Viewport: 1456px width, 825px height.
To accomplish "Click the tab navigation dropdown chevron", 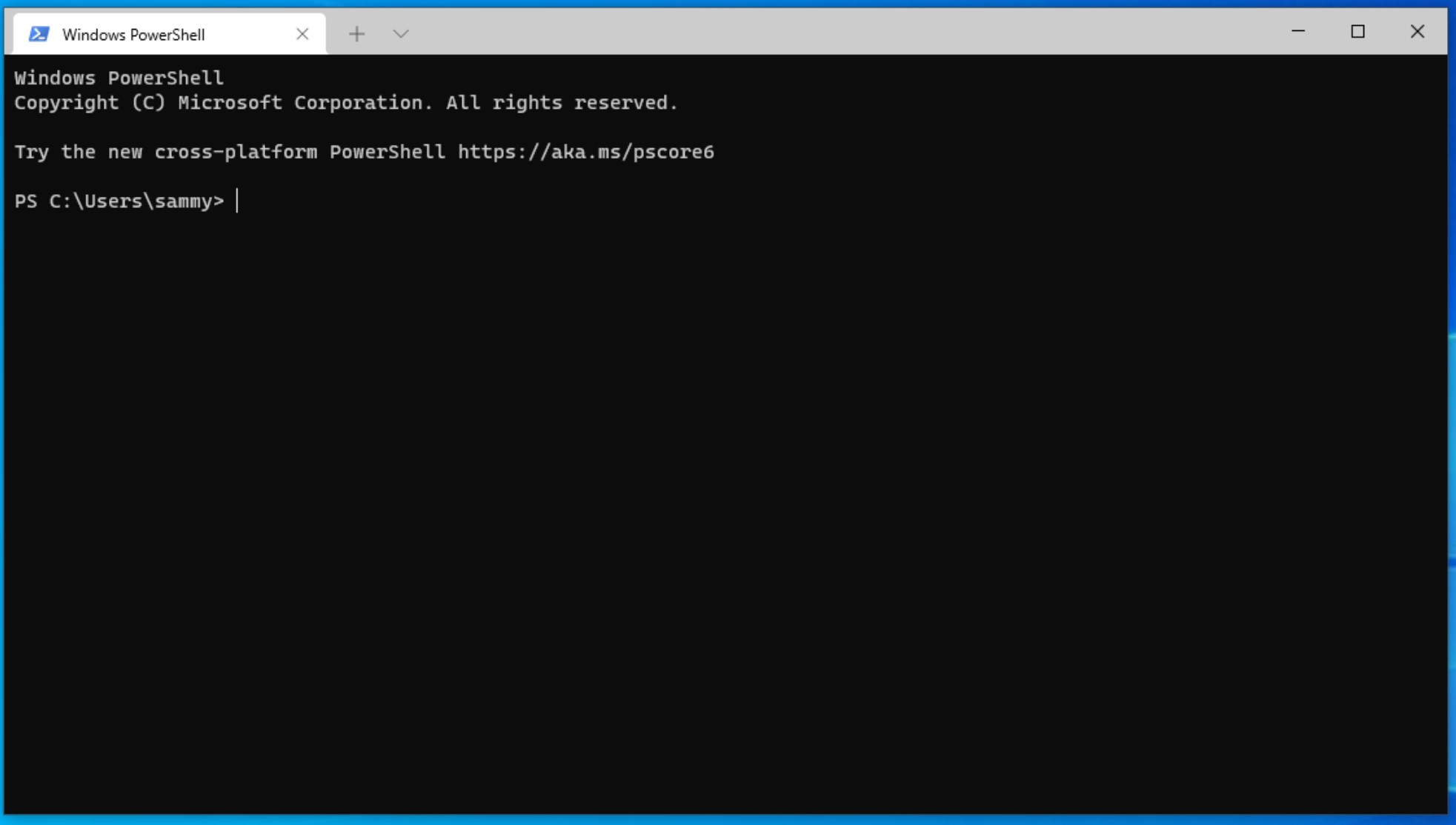I will pyautogui.click(x=401, y=33).
